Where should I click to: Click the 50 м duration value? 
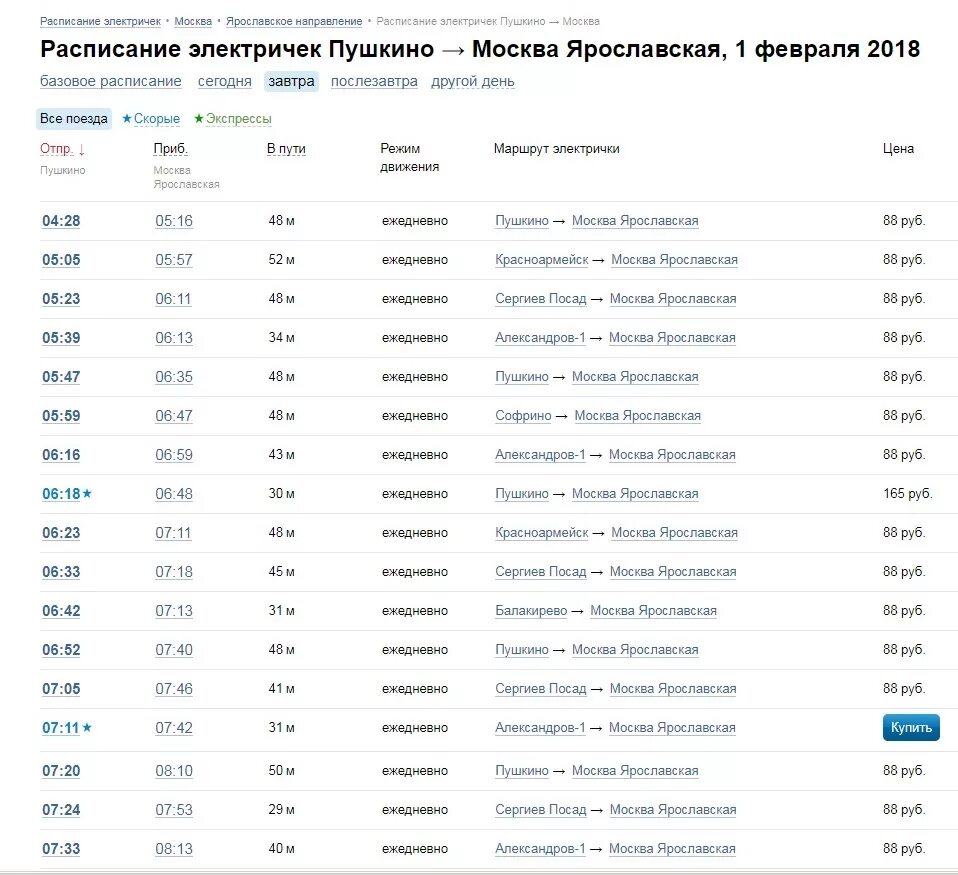[282, 771]
